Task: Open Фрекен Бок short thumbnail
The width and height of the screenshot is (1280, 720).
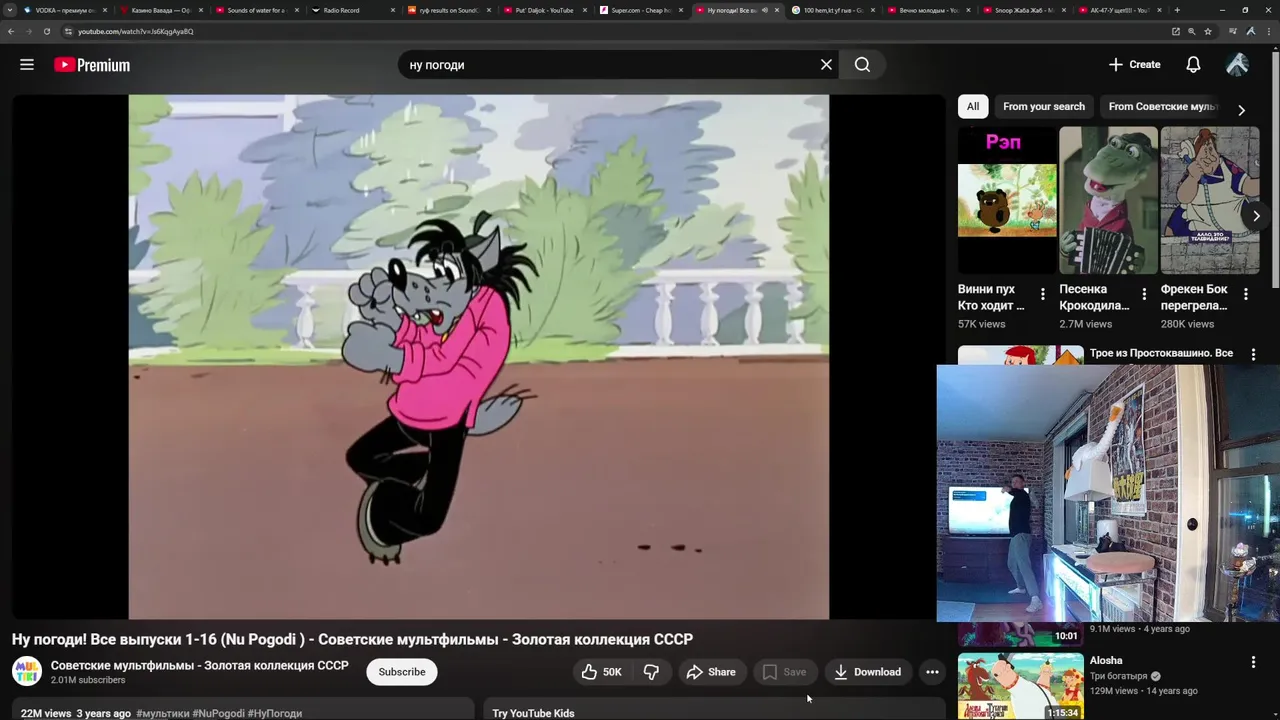Action: (x=1210, y=200)
